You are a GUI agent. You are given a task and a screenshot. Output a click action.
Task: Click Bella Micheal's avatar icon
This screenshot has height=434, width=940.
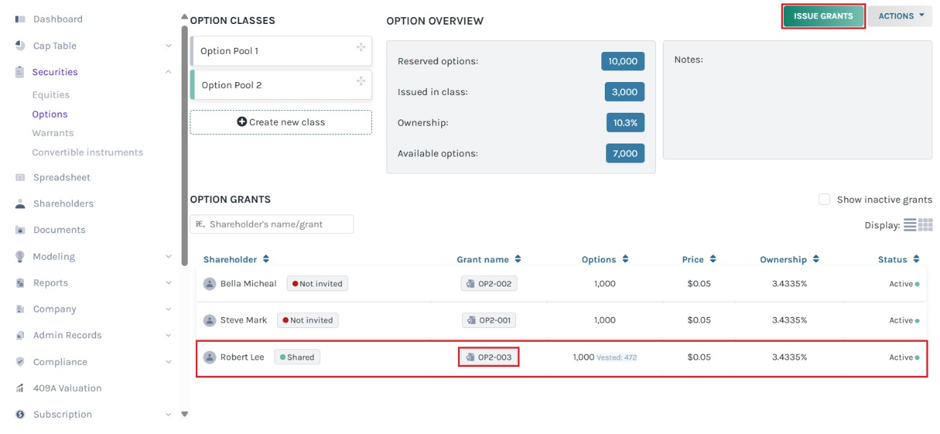click(x=209, y=284)
